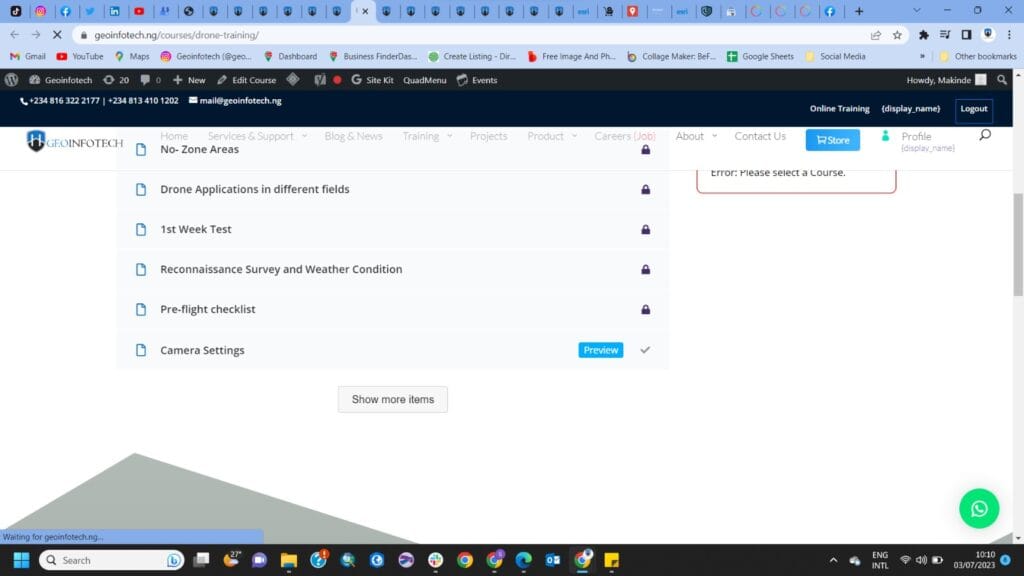Open the WhatsApp chat bubble
This screenshot has width=1024, height=576.
(979, 509)
